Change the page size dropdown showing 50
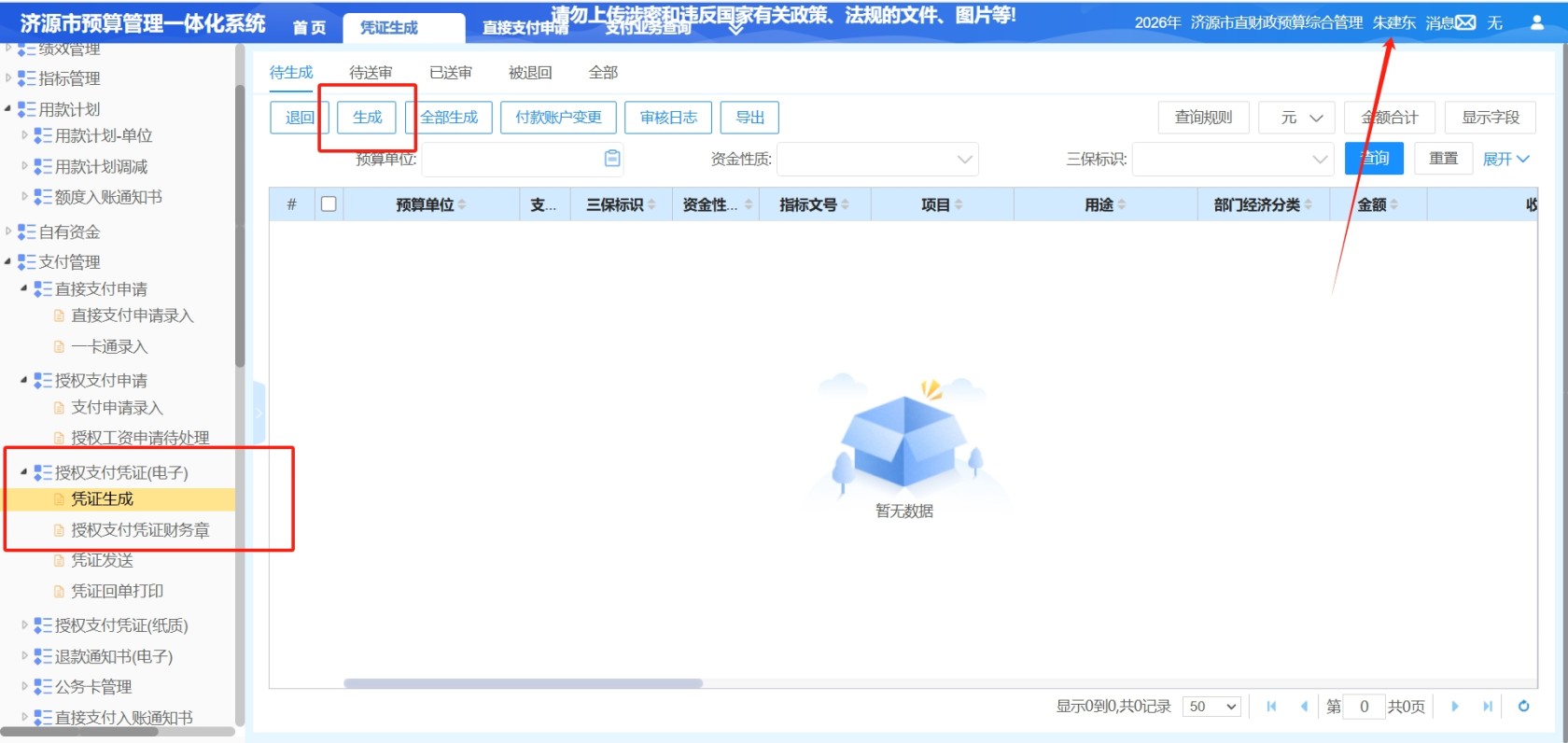The width and height of the screenshot is (1568, 743). (x=1211, y=707)
